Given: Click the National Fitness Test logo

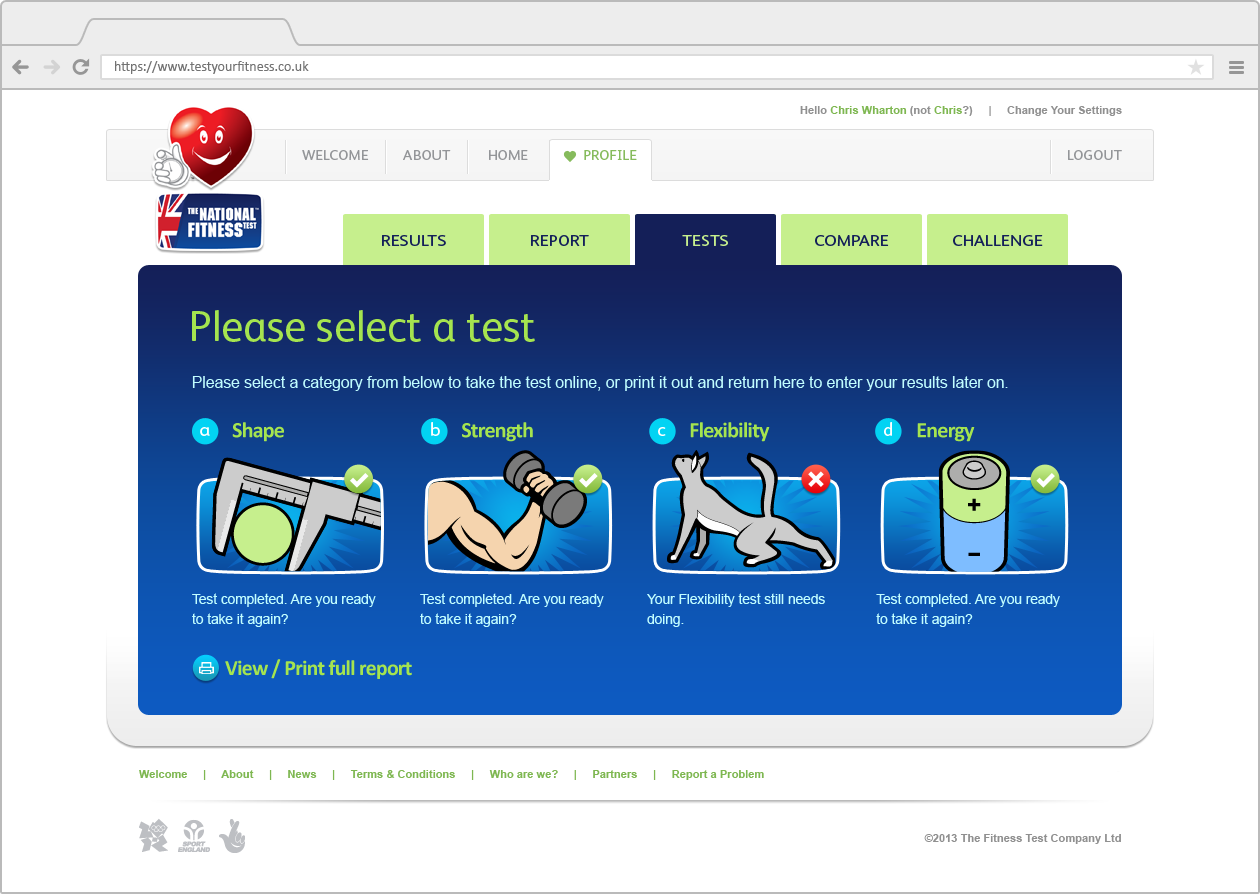Looking at the screenshot, I should [210, 222].
